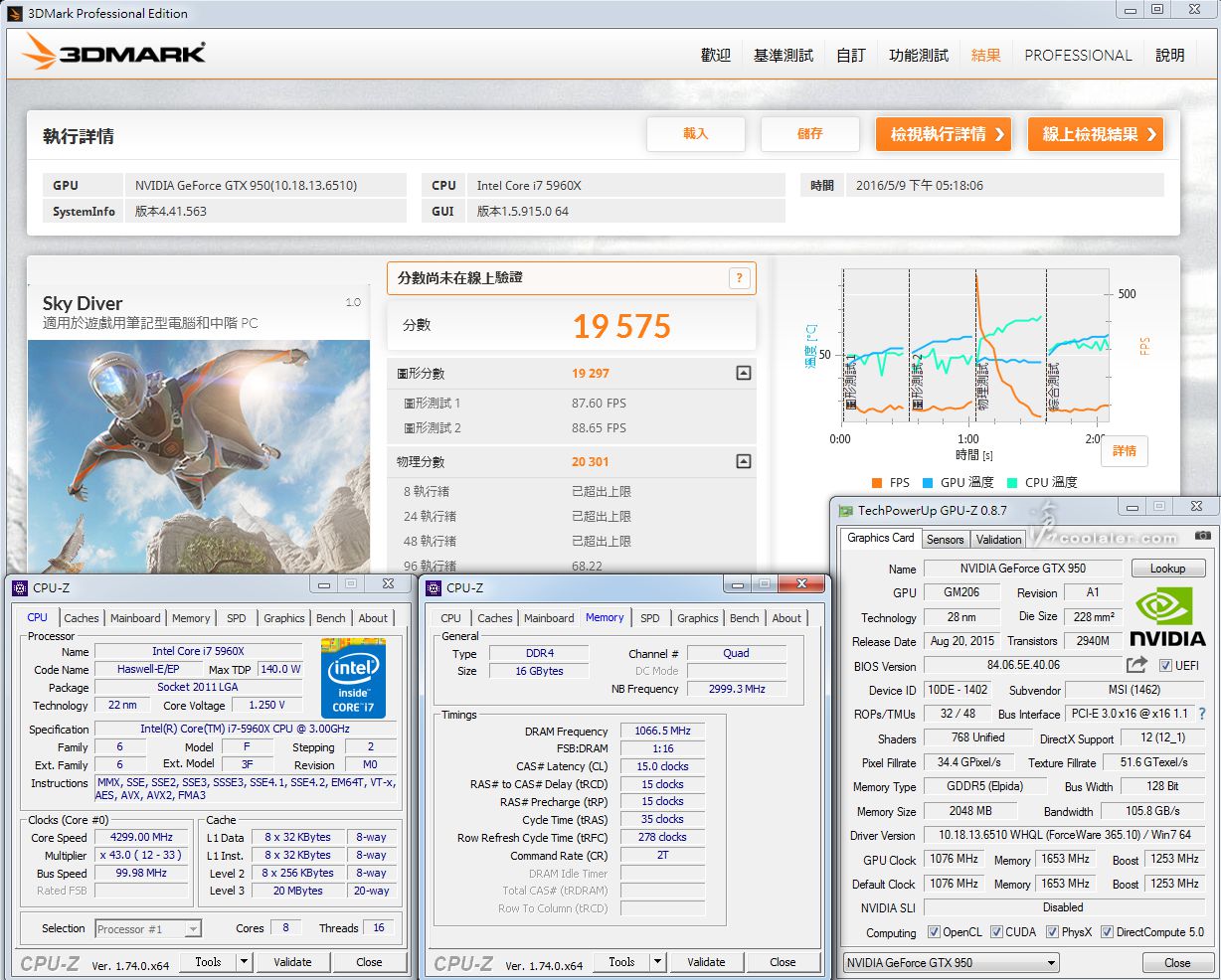Click the teal CPU 溫度 legend swatch

pos(1012,483)
